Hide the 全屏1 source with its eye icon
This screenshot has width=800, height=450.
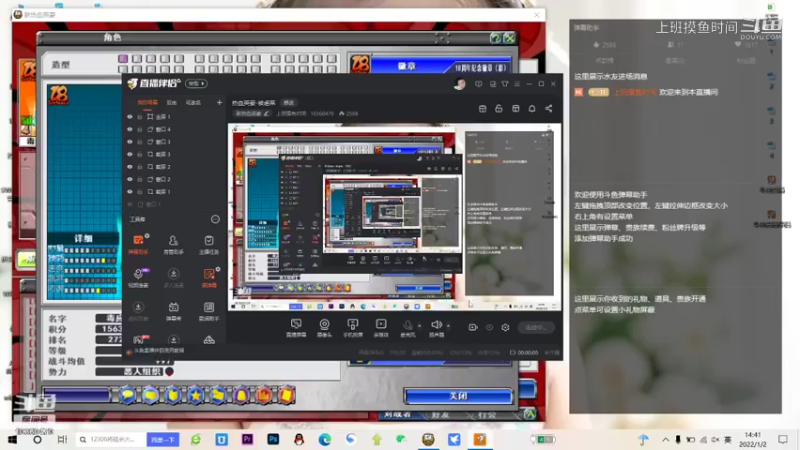tap(130, 117)
